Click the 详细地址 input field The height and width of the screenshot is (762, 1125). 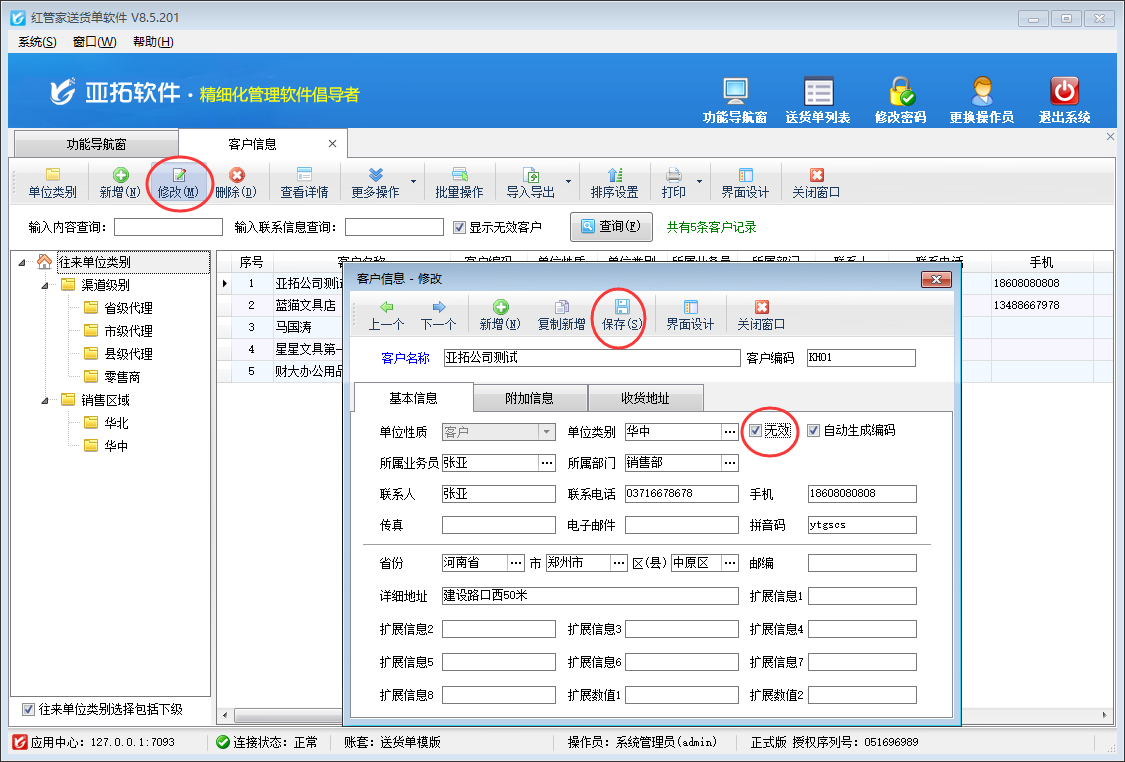point(588,596)
